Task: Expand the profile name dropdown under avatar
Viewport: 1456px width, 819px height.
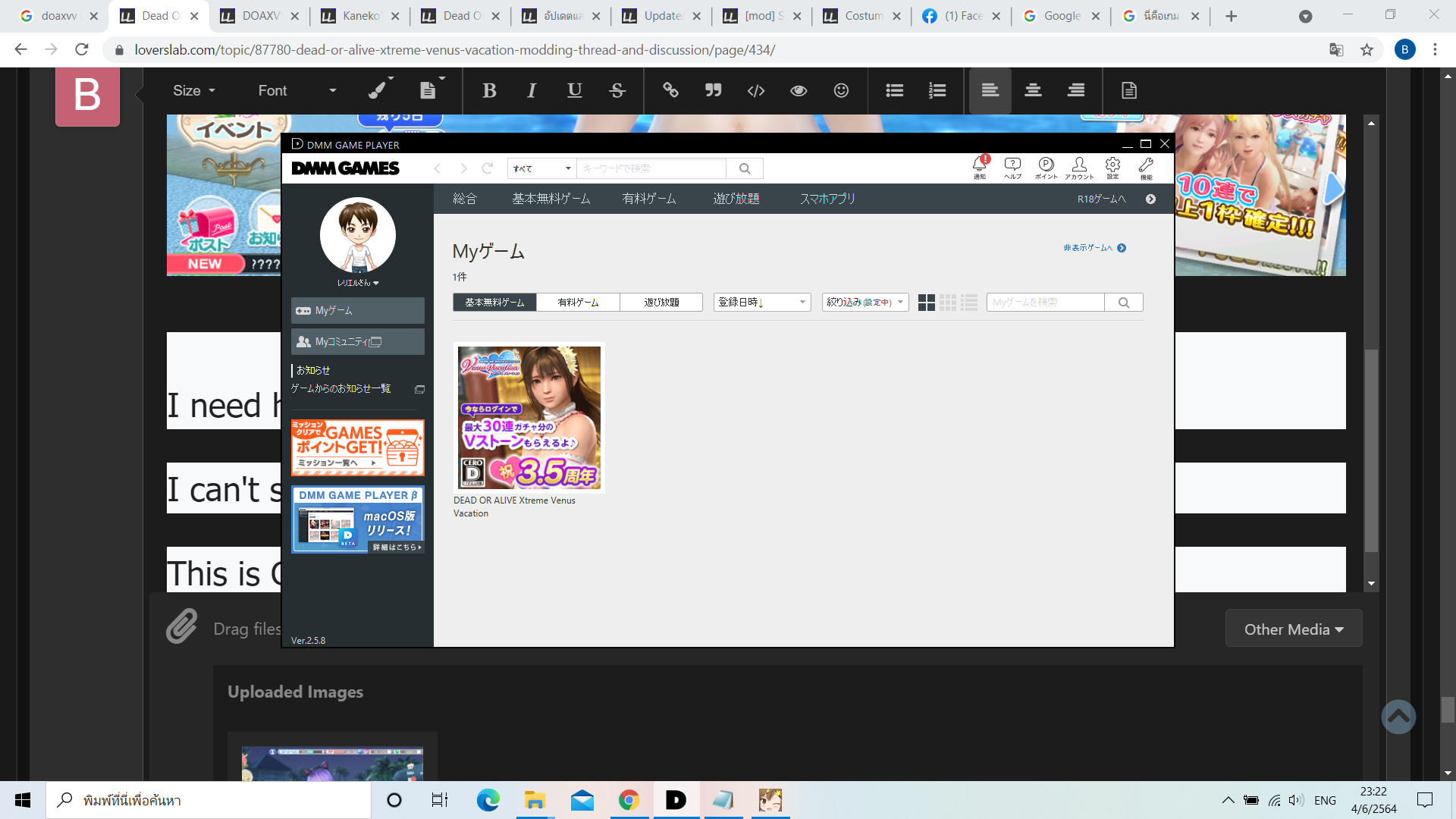Action: 358,283
